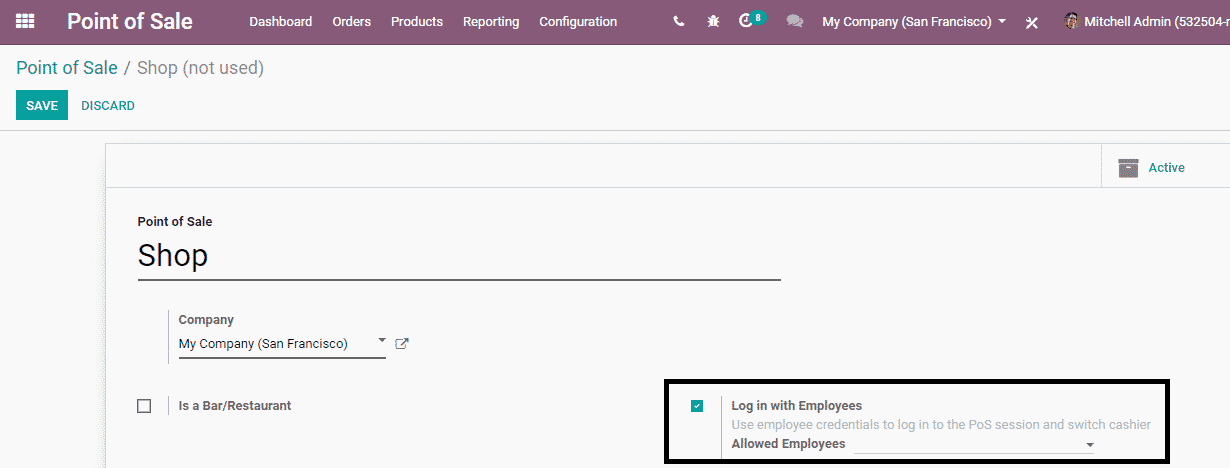Click the tools icon beside company name
This screenshot has width=1230, height=468.
pos(1032,22)
